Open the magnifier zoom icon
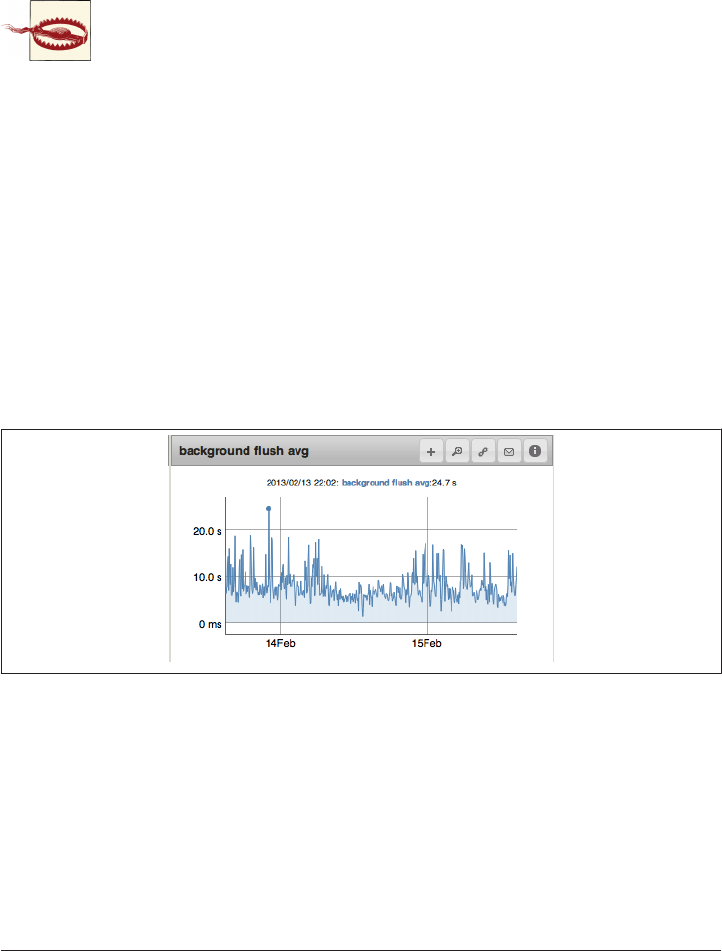The width and height of the screenshot is (722, 951). tap(457, 452)
